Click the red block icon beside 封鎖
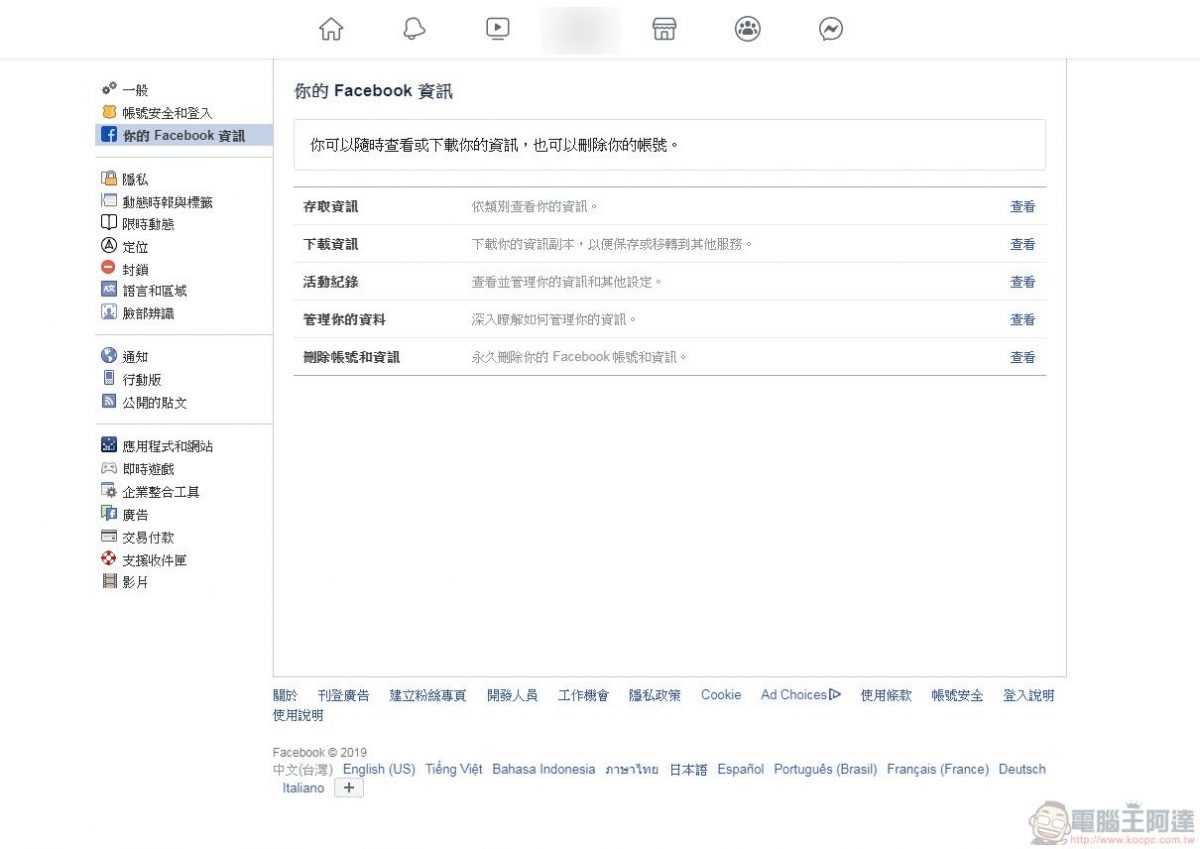 click(109, 268)
